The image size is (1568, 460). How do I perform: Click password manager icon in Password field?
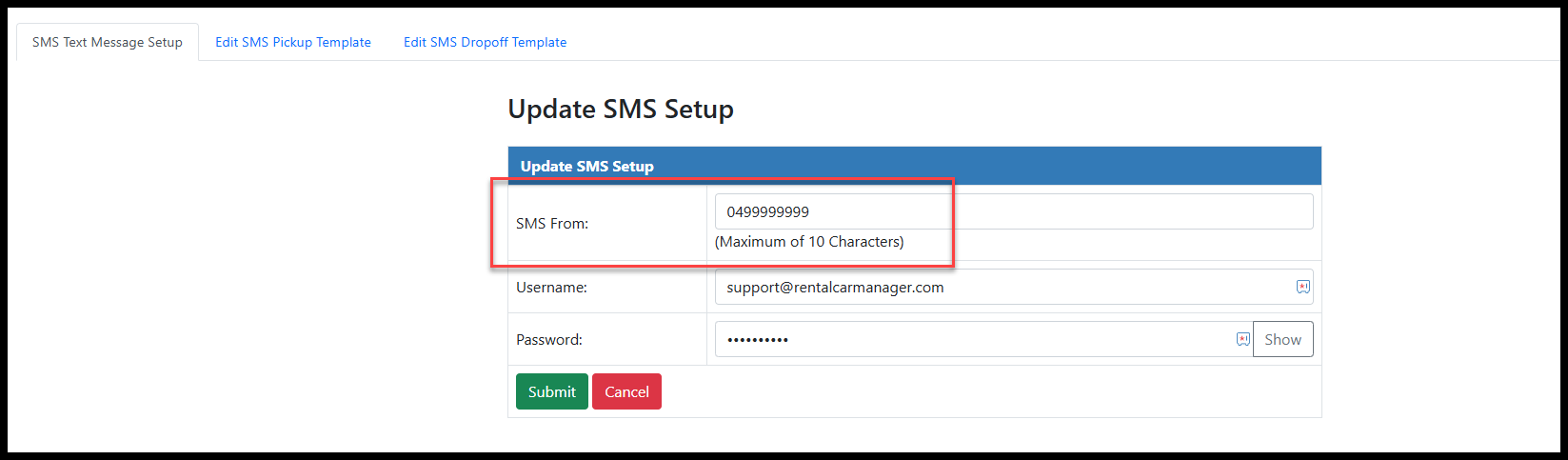tap(1242, 339)
